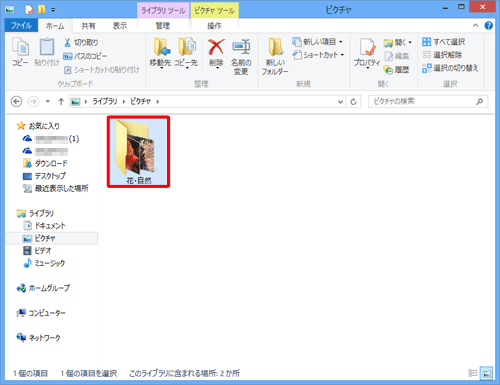Click the New folder icon in quick access toolbar
500x385 pixels.
(x=42, y=10)
